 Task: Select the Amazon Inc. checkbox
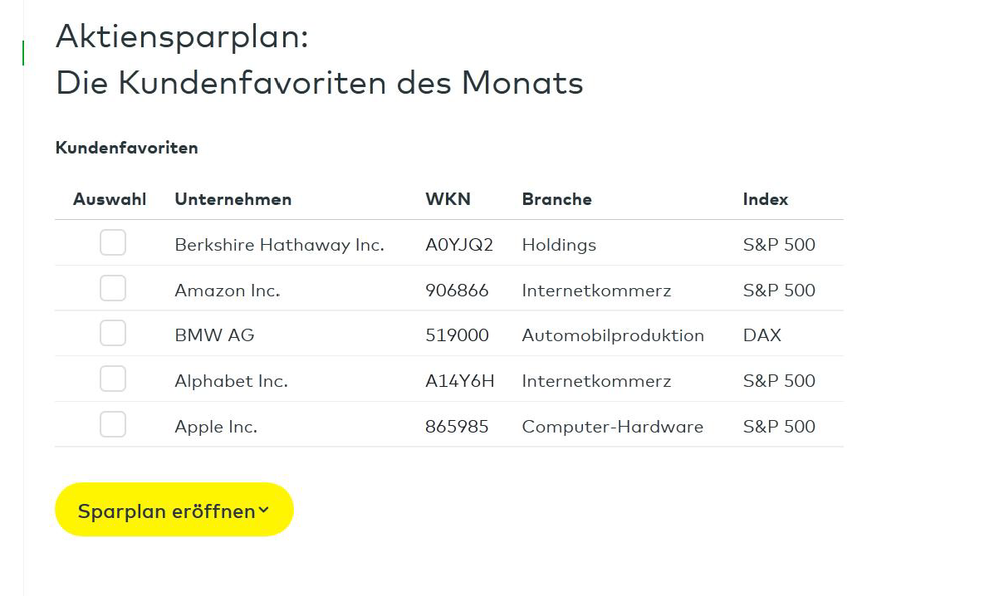[x=113, y=289]
